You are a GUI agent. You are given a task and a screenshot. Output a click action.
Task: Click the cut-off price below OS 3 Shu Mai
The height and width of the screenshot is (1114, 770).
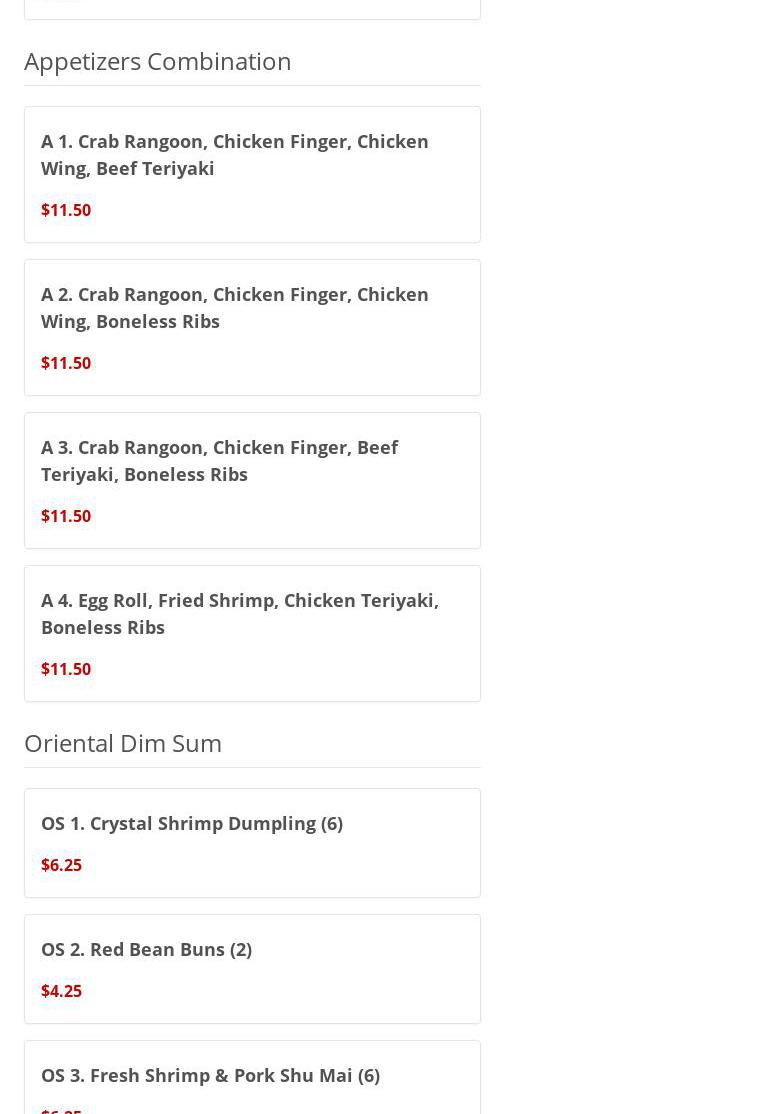click(x=62, y=1109)
